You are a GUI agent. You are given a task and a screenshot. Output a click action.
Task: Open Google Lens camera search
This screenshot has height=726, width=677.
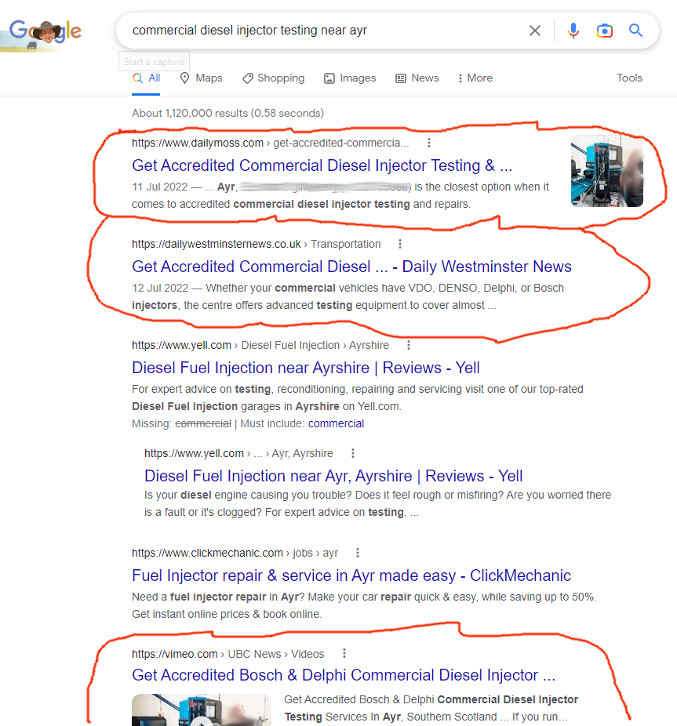coord(604,31)
